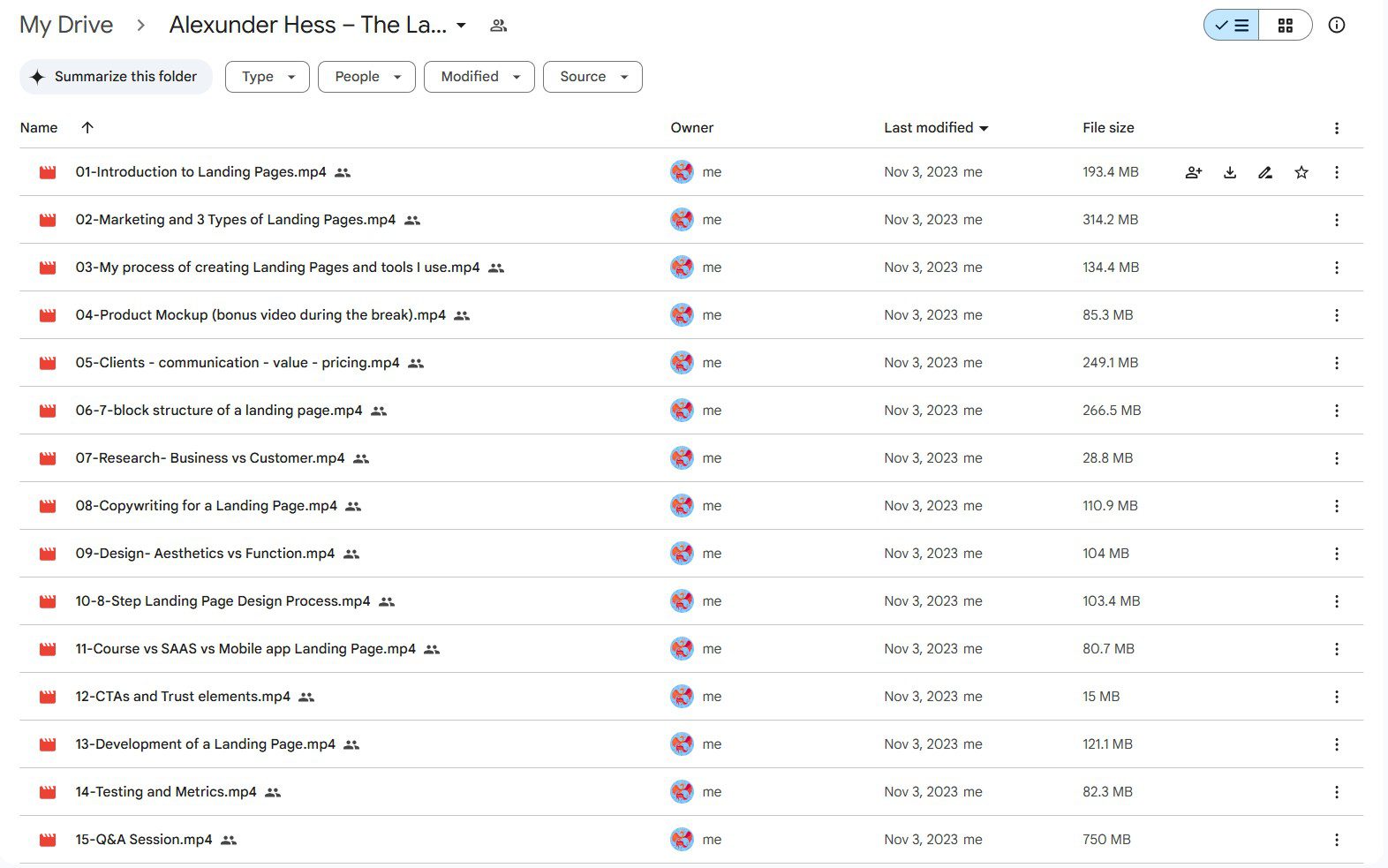Open the Source filter dropdown
This screenshot has width=1388, height=868.
pyautogui.click(x=592, y=77)
